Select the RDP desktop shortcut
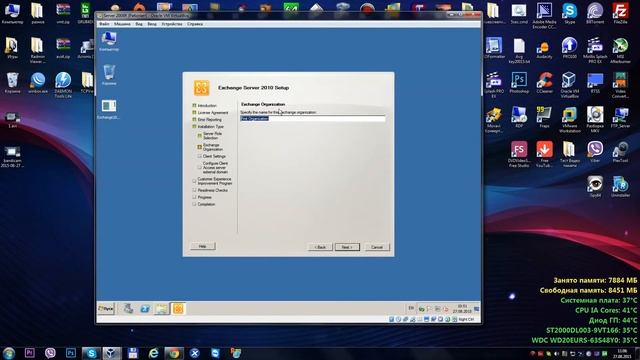This screenshot has width=640, height=360. [x=519, y=118]
